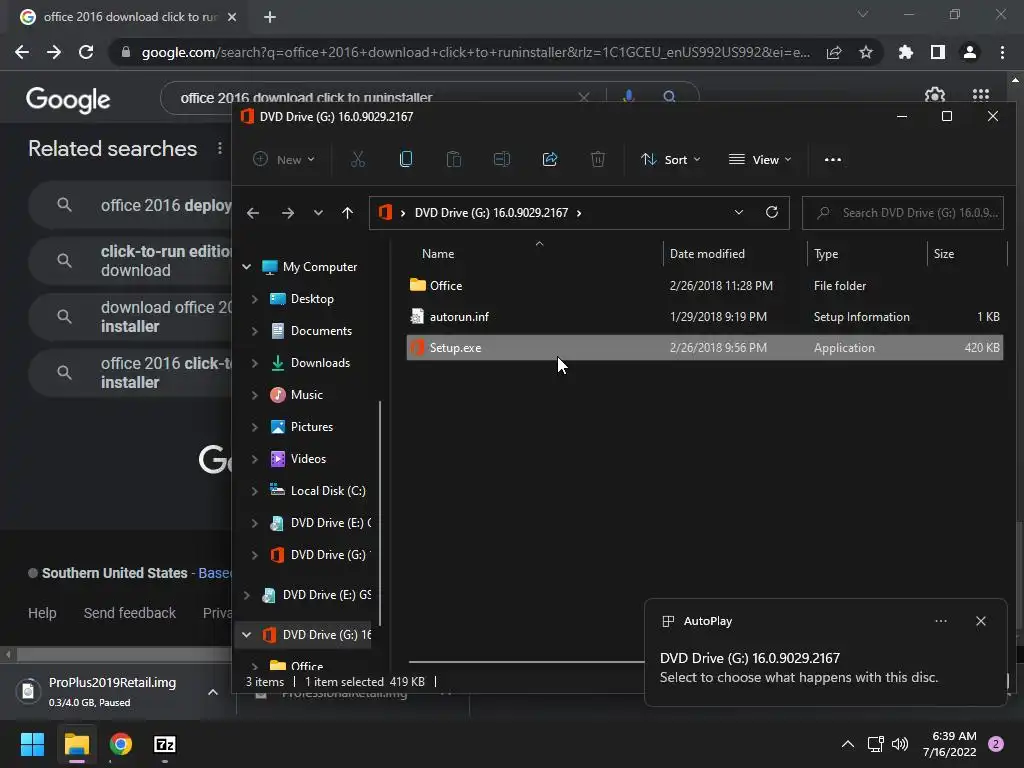This screenshot has height=768, width=1024.
Task: Click the Cut scissors icon in Explorer toolbar
Action: click(x=357, y=159)
